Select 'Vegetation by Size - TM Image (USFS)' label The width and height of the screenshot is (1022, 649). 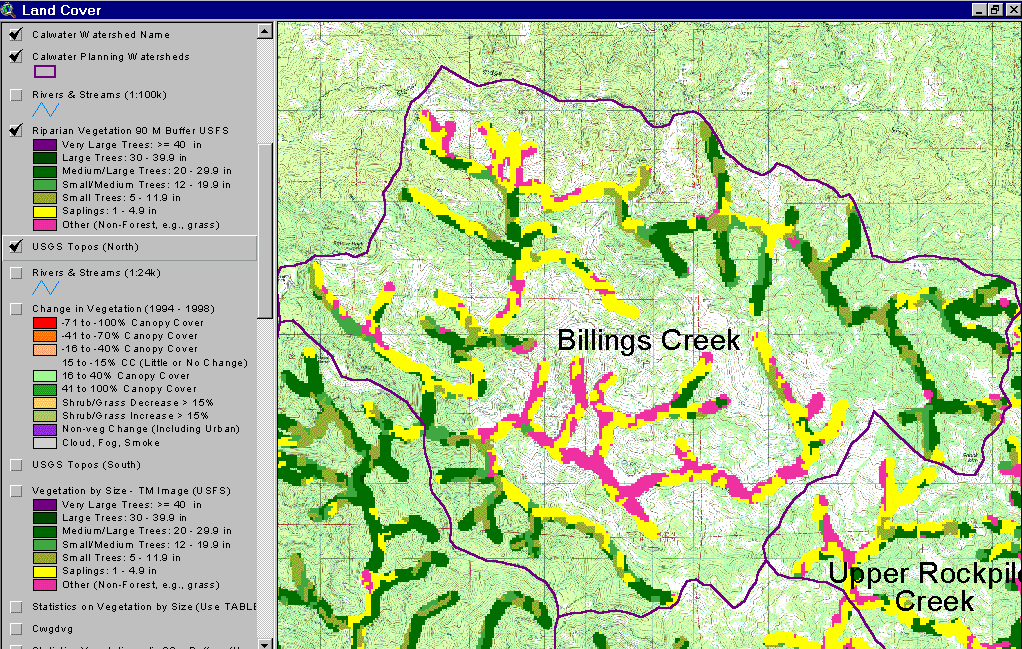(131, 491)
